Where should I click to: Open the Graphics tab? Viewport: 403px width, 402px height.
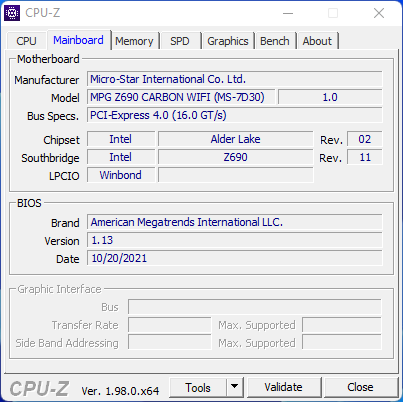tap(228, 41)
